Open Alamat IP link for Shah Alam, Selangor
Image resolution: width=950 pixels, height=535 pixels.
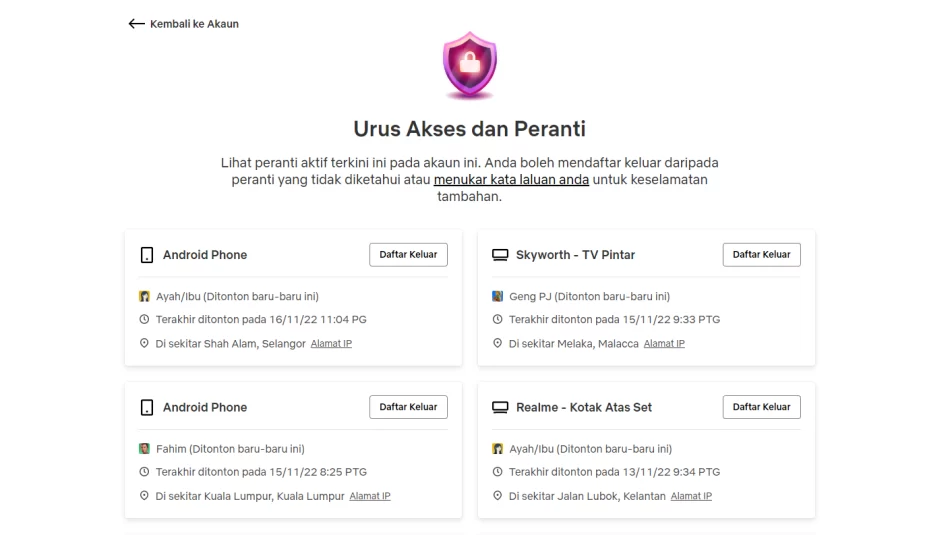(331, 344)
